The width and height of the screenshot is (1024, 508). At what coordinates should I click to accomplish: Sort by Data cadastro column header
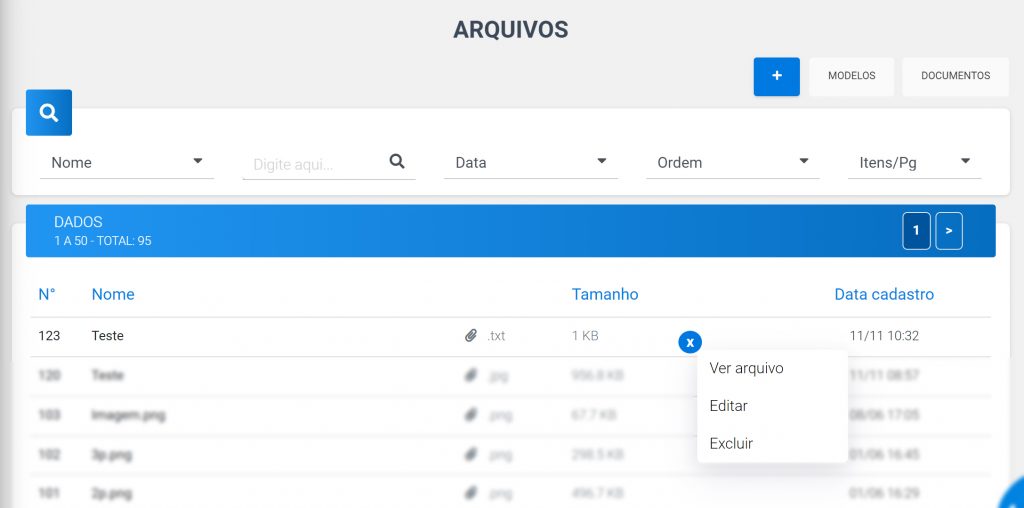click(x=884, y=294)
